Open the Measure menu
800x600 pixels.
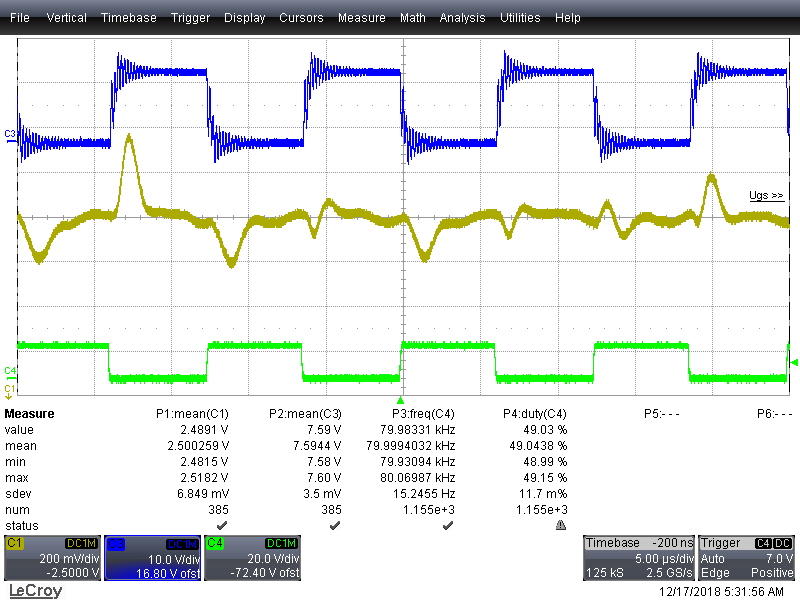click(x=361, y=17)
